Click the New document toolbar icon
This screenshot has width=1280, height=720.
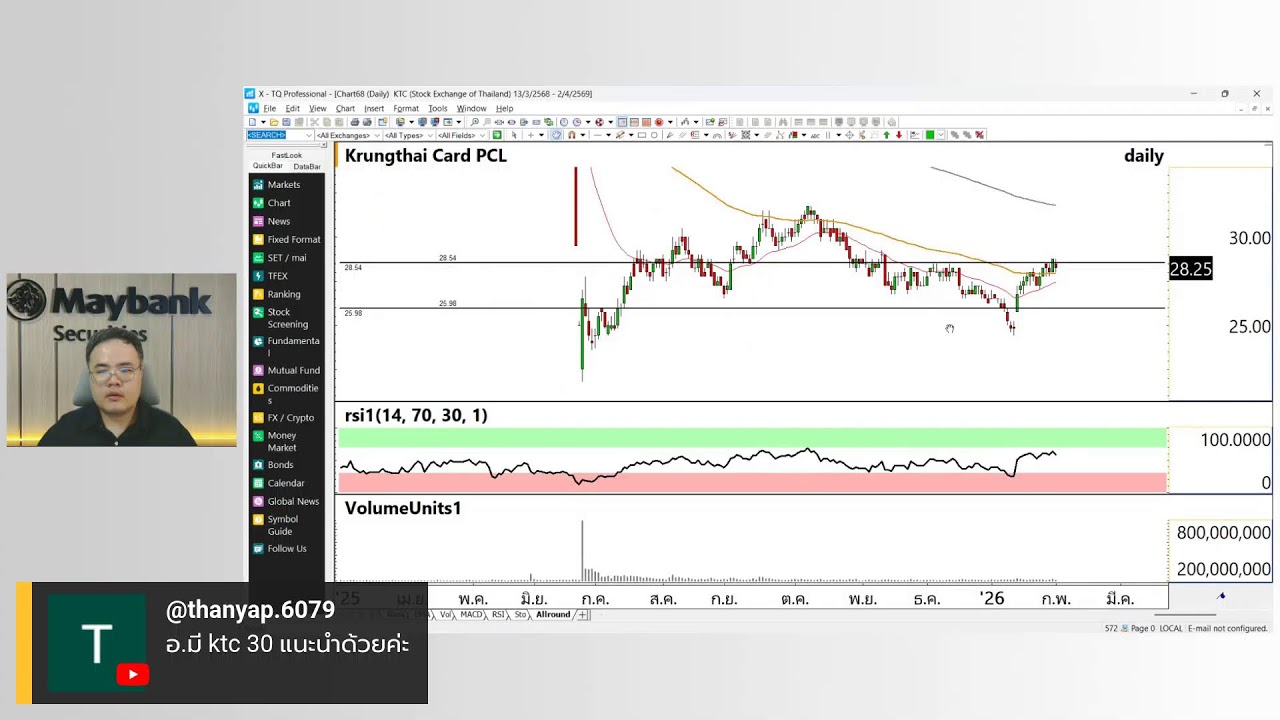251,122
